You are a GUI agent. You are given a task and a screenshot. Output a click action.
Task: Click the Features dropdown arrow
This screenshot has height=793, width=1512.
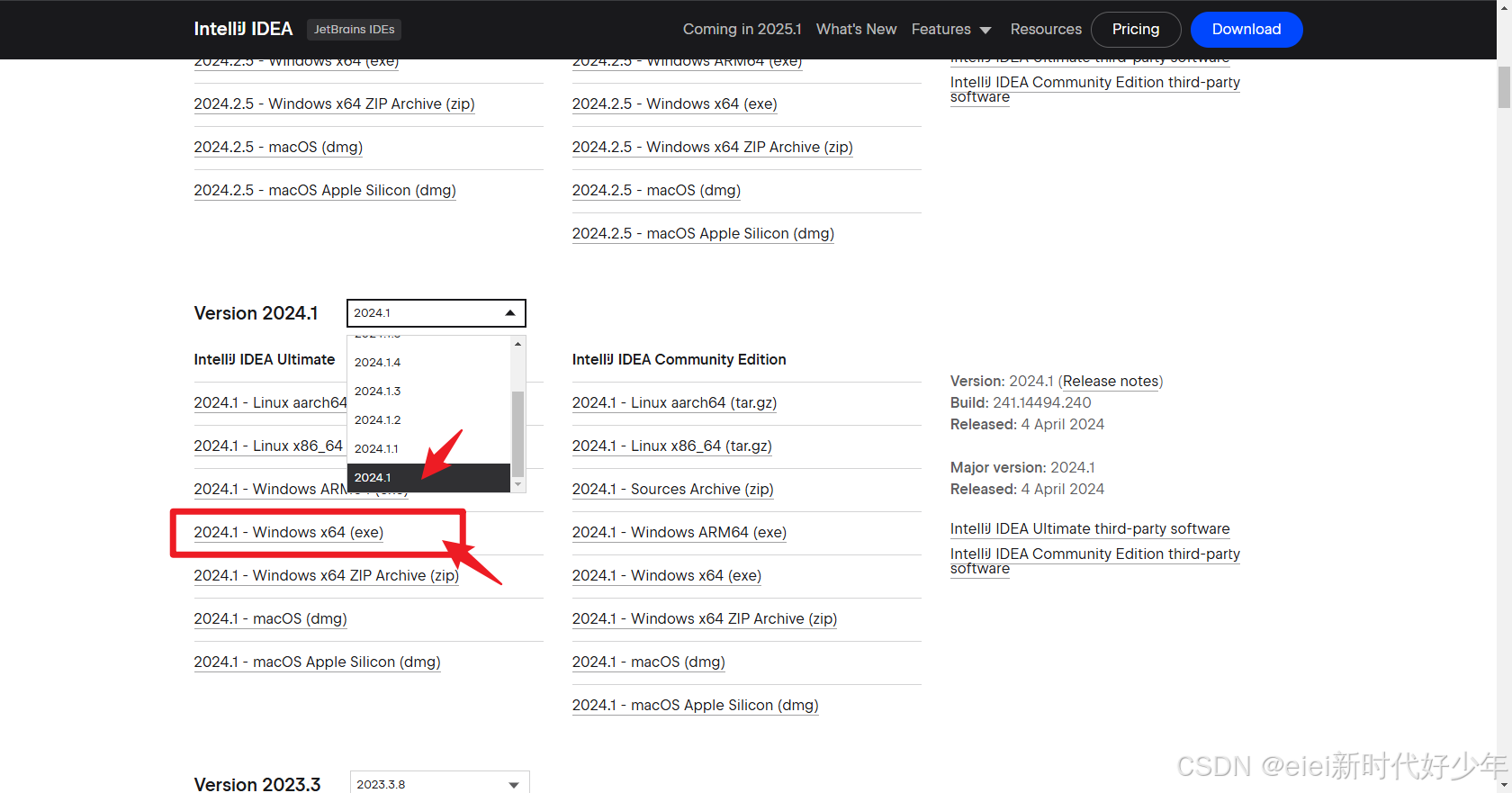pos(985,30)
